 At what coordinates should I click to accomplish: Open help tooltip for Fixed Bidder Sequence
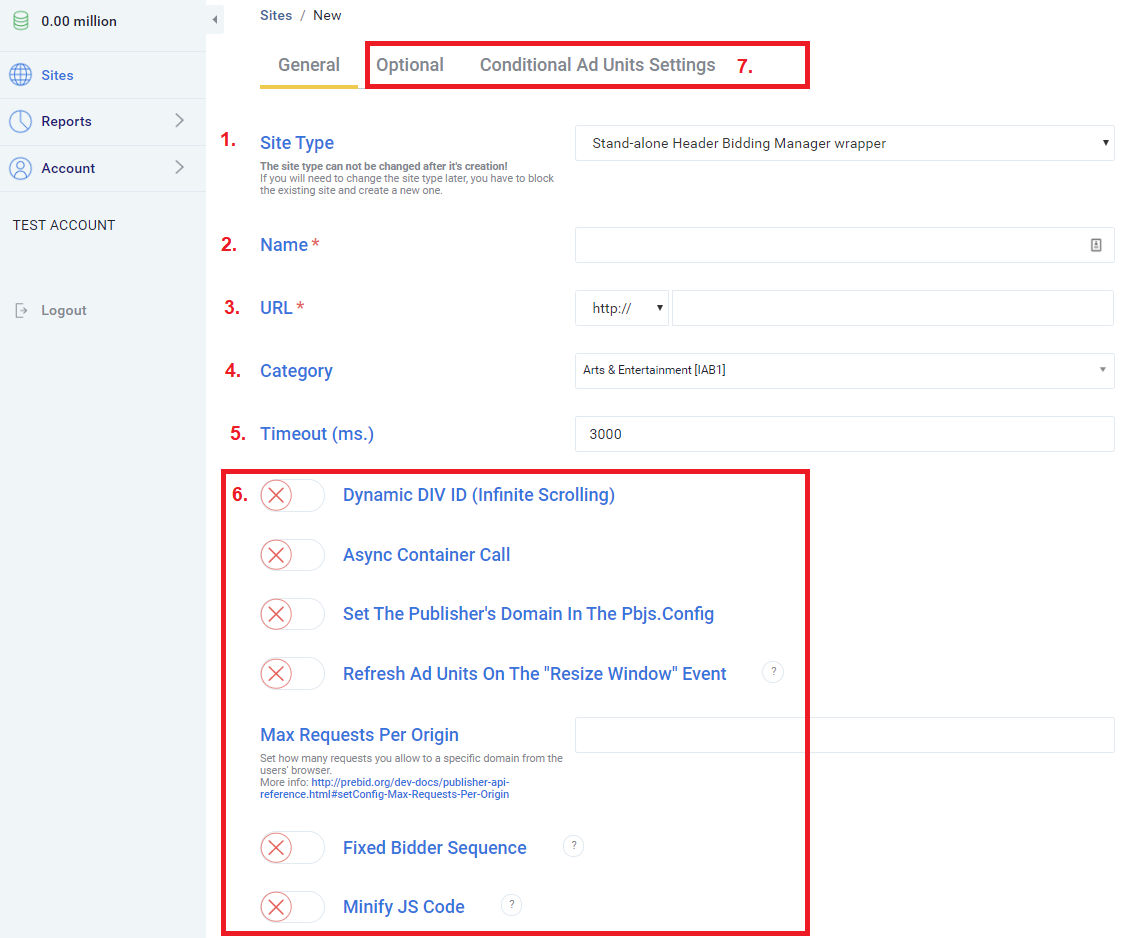tap(573, 846)
